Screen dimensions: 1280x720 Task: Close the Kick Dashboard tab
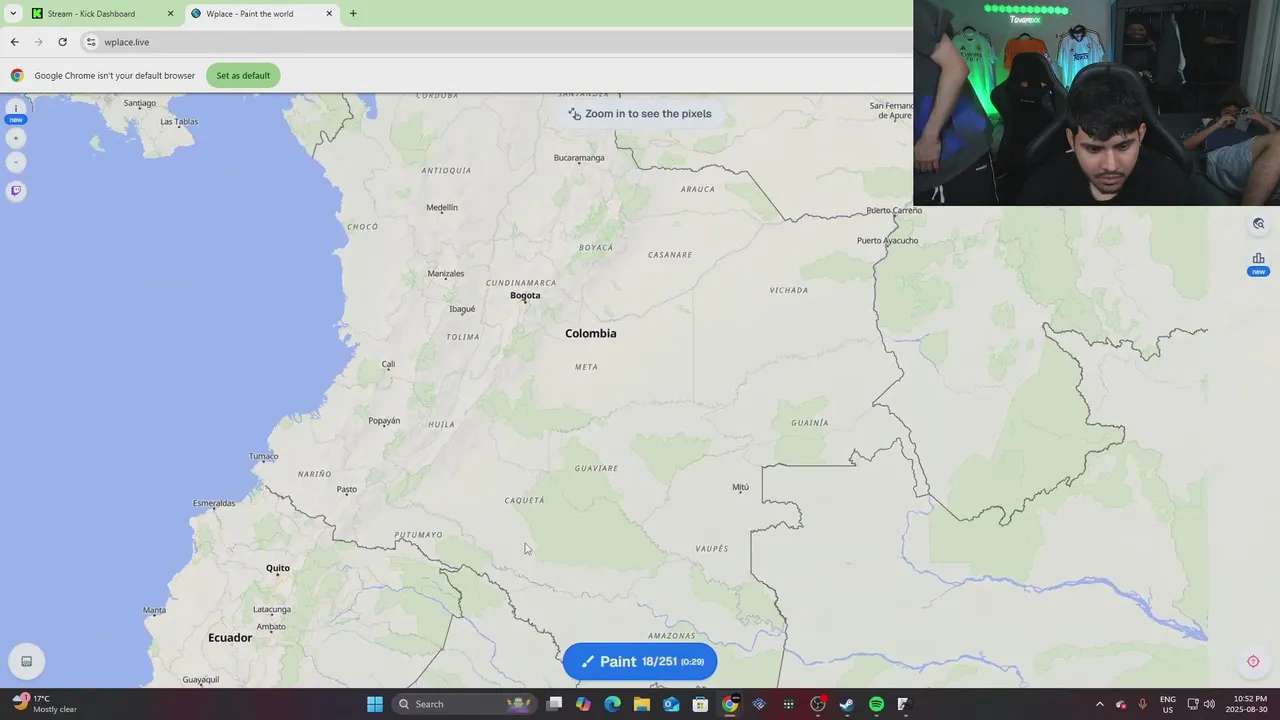170,14
